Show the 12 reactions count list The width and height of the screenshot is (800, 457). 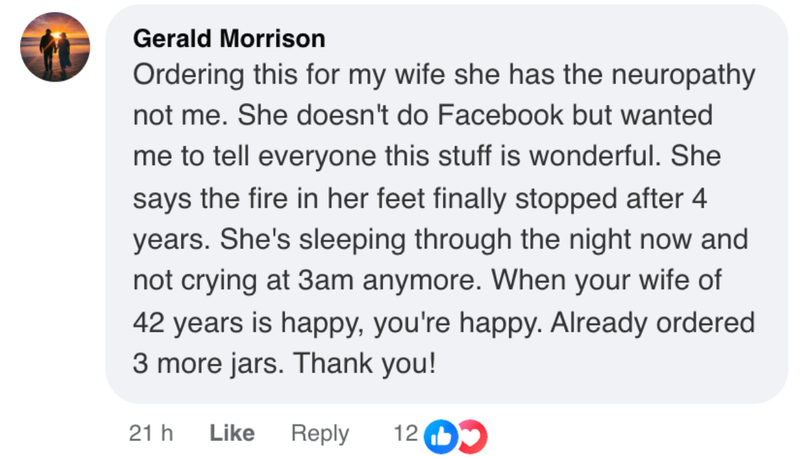click(405, 433)
